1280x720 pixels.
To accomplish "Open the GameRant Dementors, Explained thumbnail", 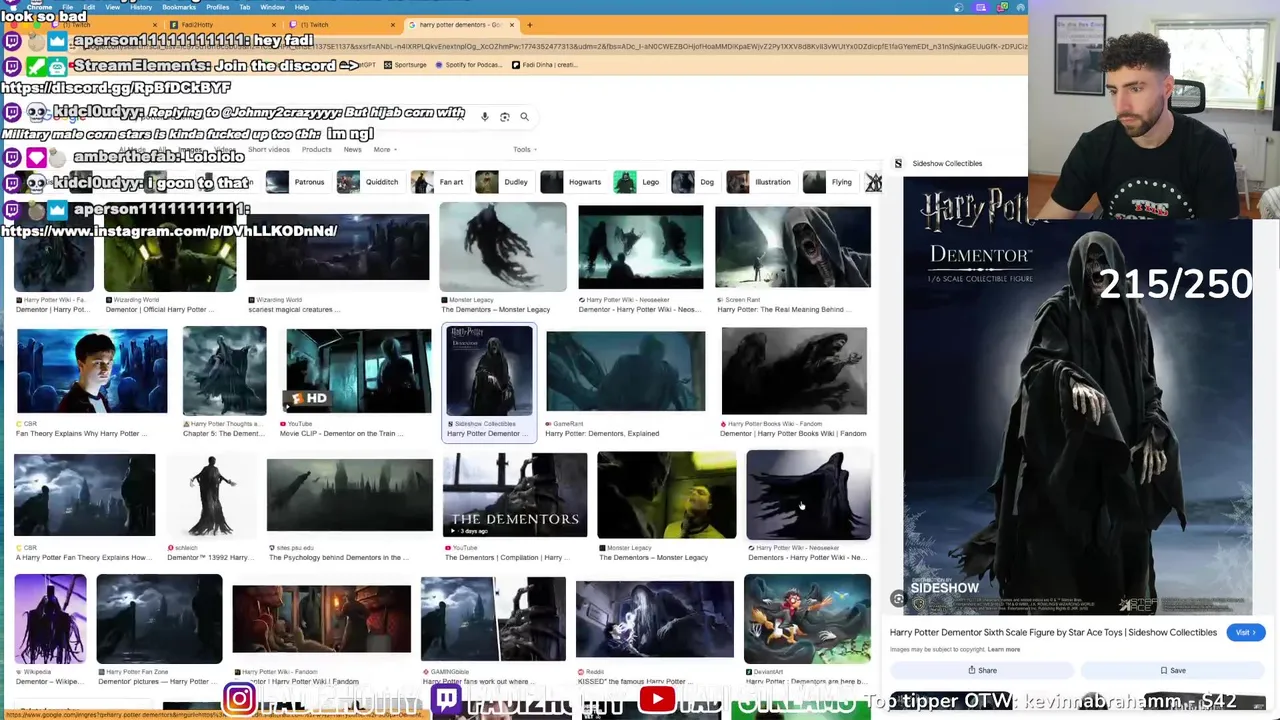I will (x=626, y=371).
